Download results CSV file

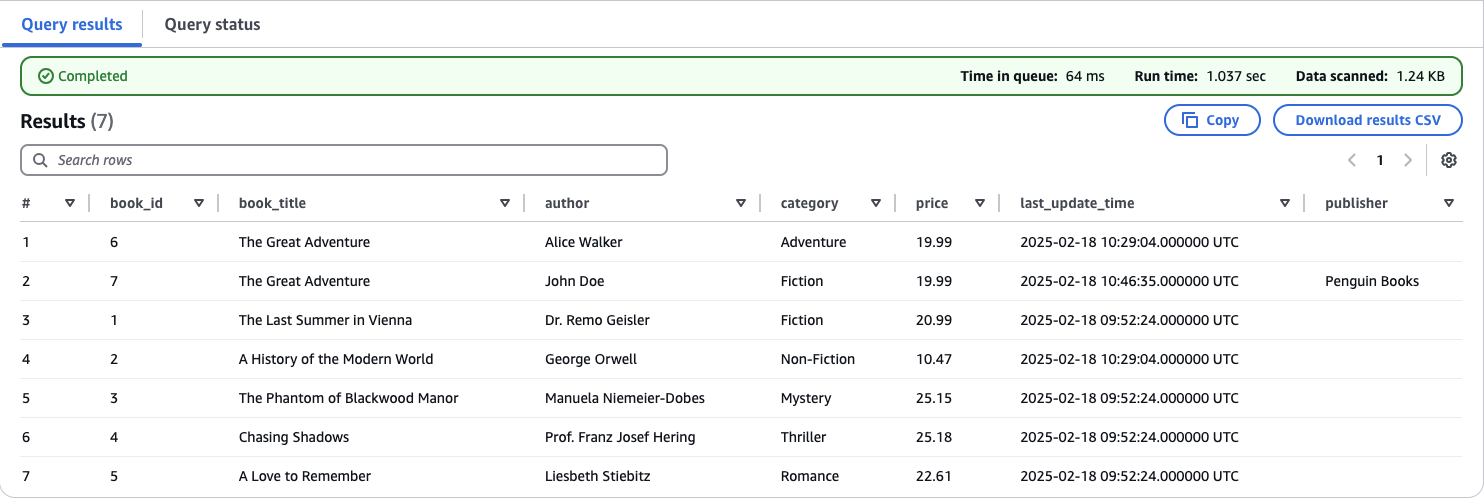pos(1367,120)
